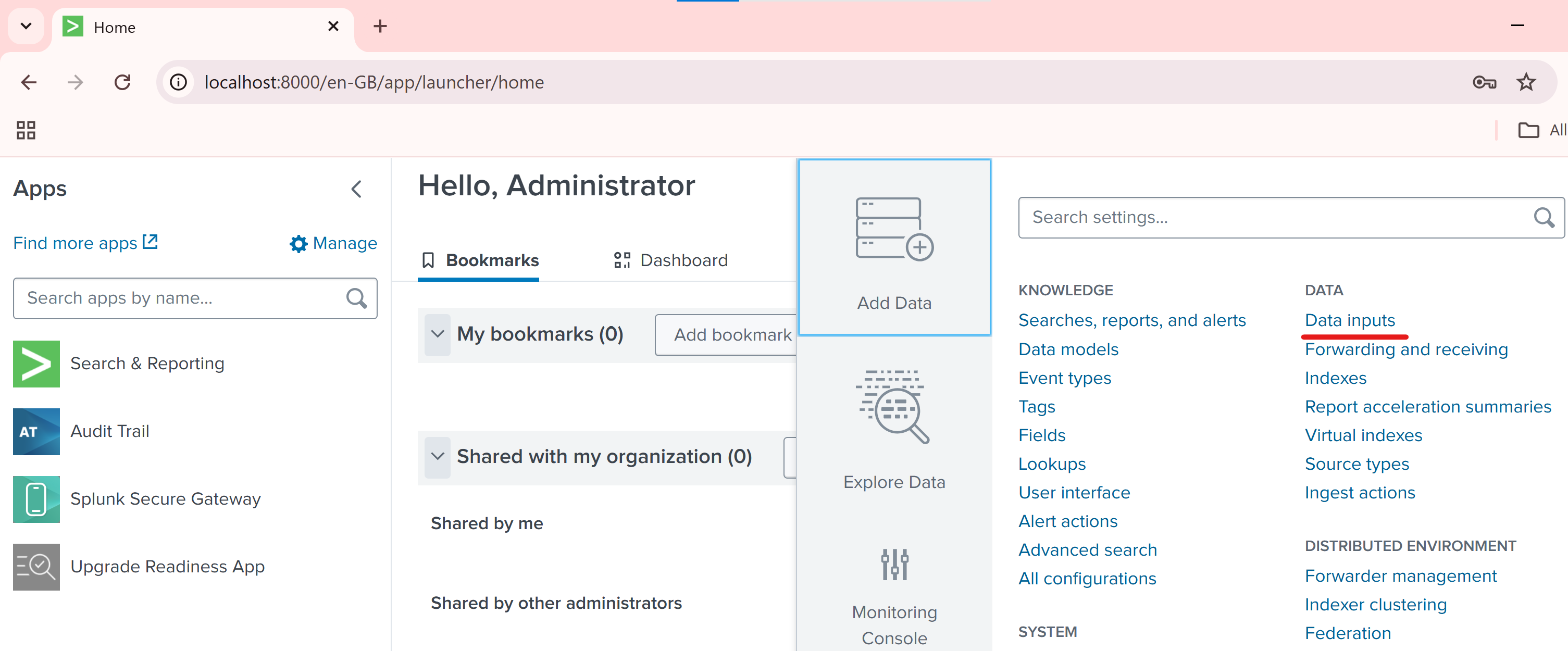Collapse the Apps sidebar panel
Image resolution: width=1568 pixels, height=651 pixels.
[x=357, y=189]
